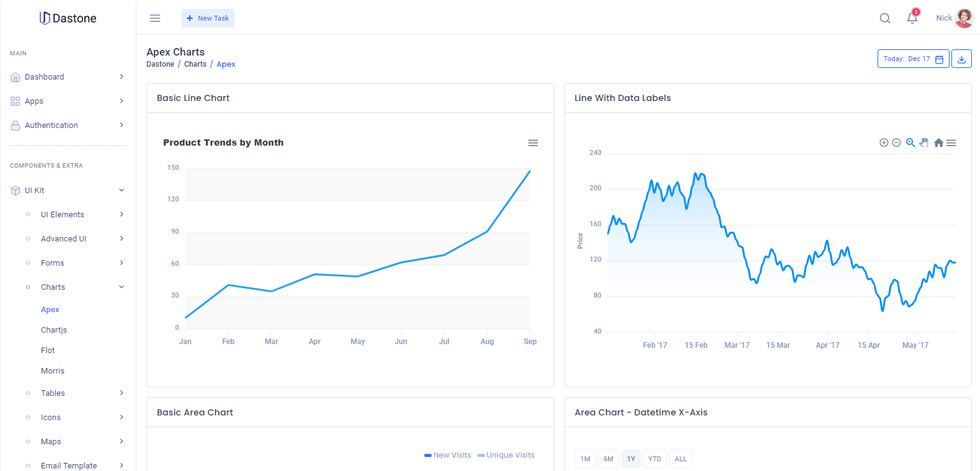Select the 6M range button

[x=608, y=459]
